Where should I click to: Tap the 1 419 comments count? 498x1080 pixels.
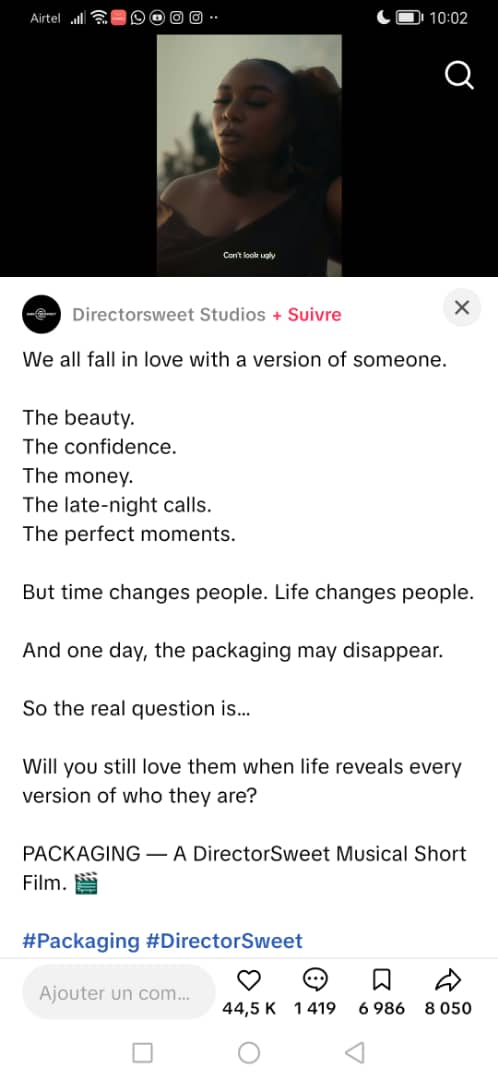[315, 1008]
